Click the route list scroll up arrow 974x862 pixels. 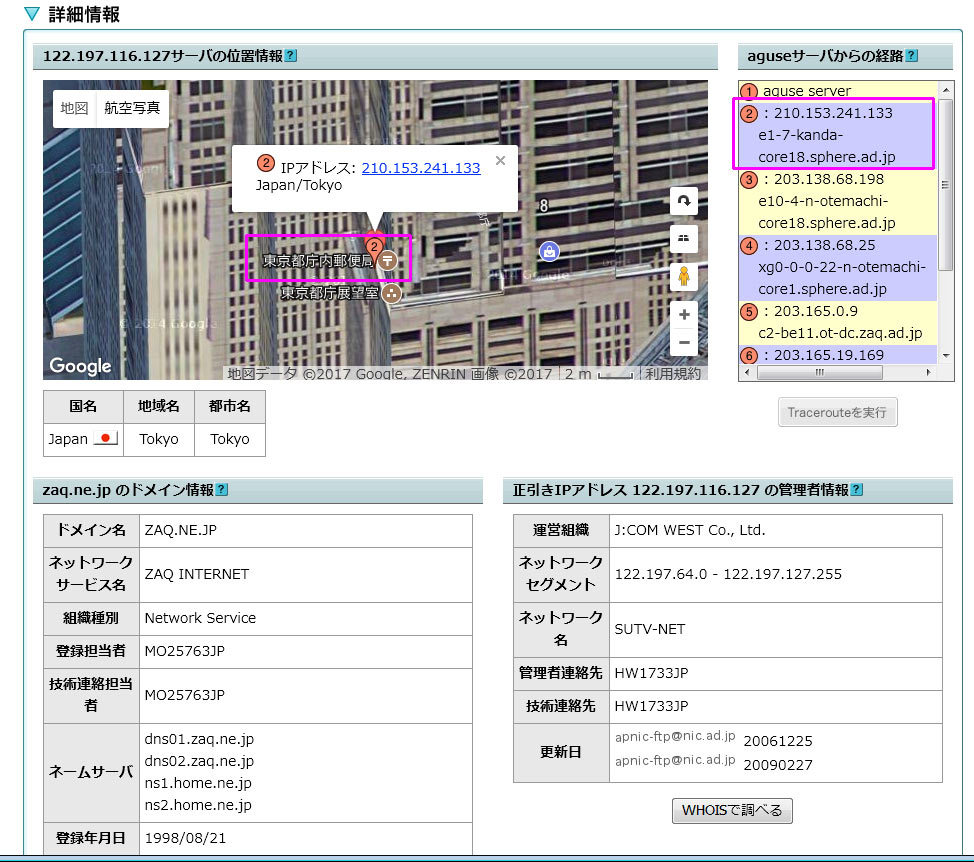[x=945, y=89]
